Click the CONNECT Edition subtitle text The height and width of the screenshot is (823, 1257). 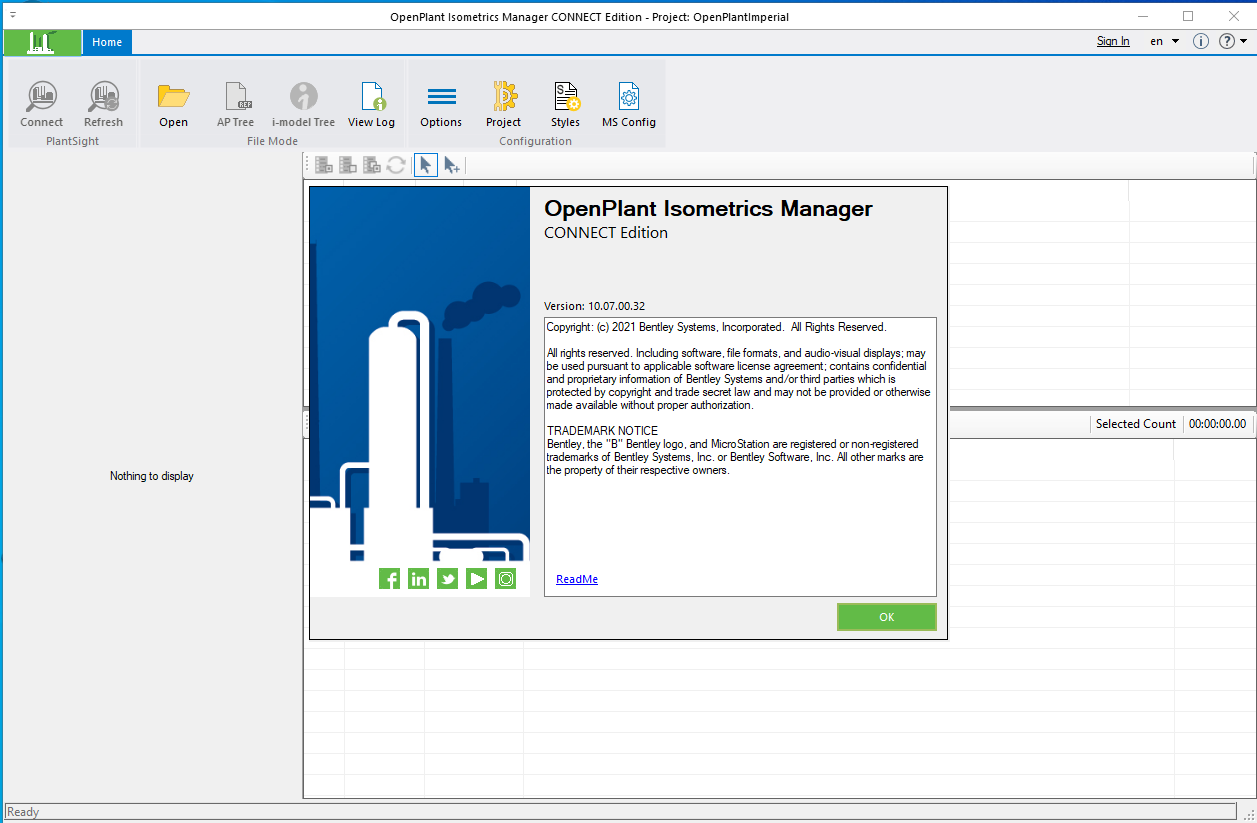pos(606,233)
